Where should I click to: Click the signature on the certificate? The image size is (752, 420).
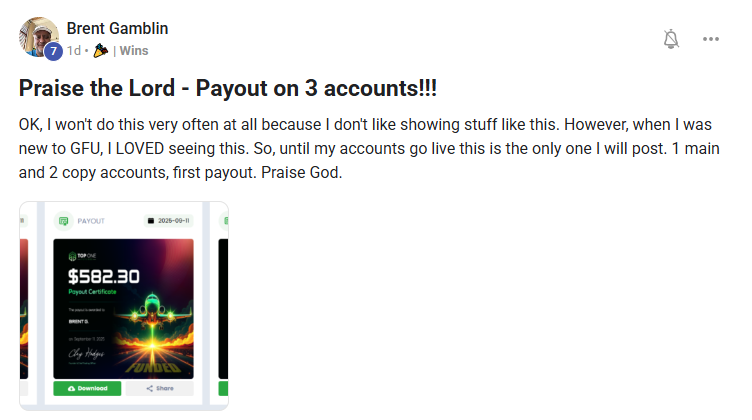[x=86, y=354]
